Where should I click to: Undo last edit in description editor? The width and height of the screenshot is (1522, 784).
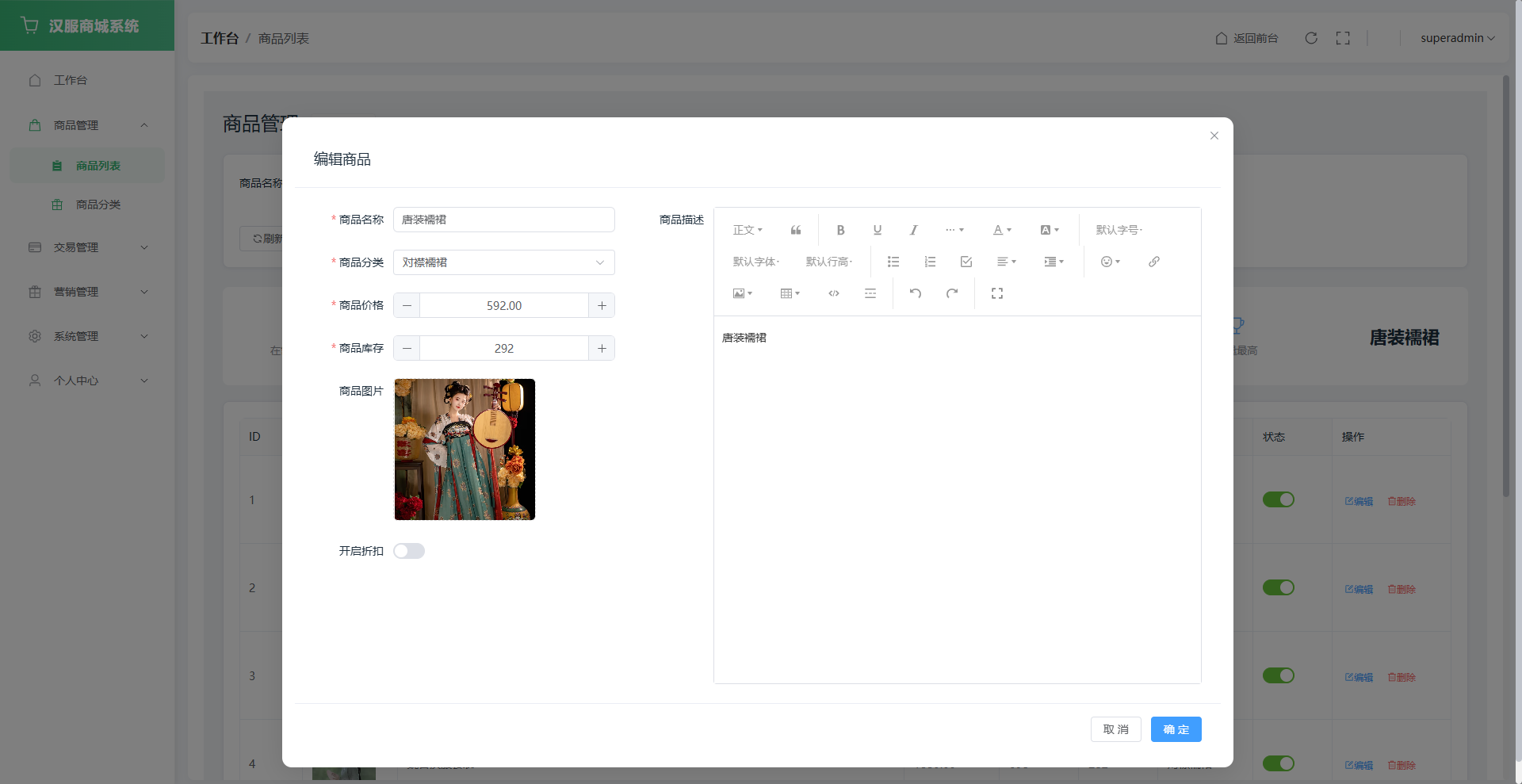click(x=915, y=293)
